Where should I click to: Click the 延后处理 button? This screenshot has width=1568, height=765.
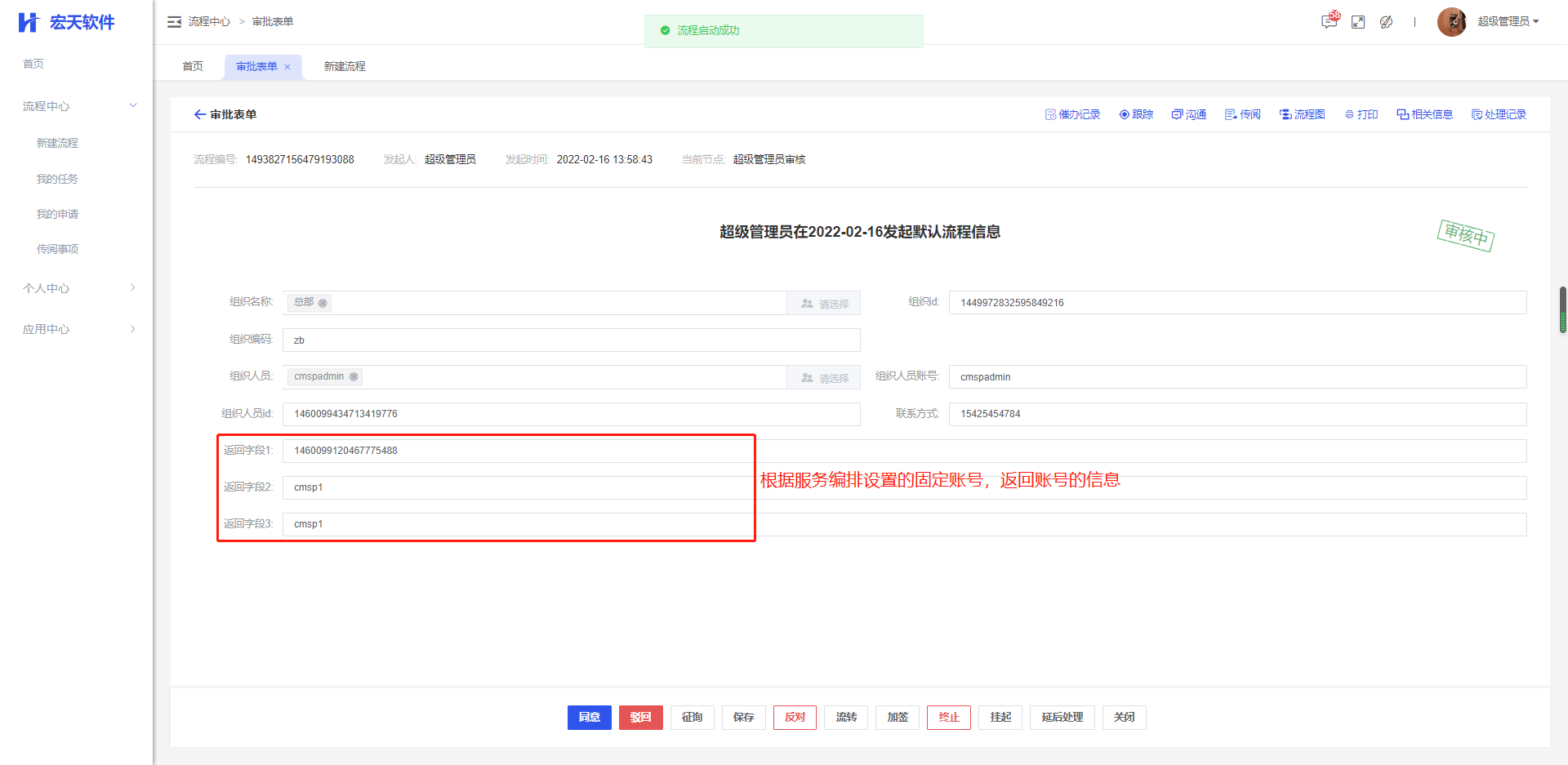click(1062, 718)
